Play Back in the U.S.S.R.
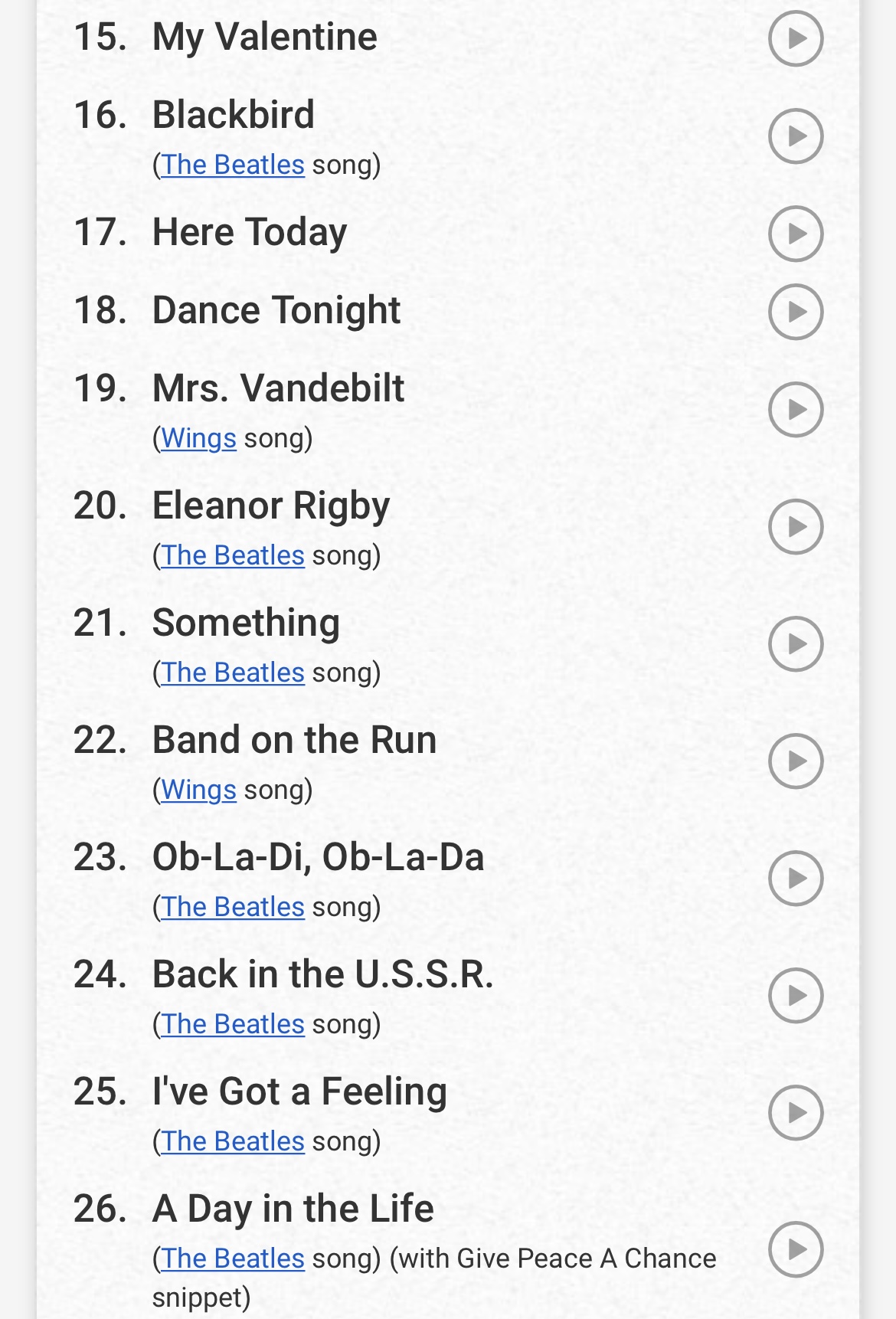This screenshot has width=896, height=1319. pos(796,995)
